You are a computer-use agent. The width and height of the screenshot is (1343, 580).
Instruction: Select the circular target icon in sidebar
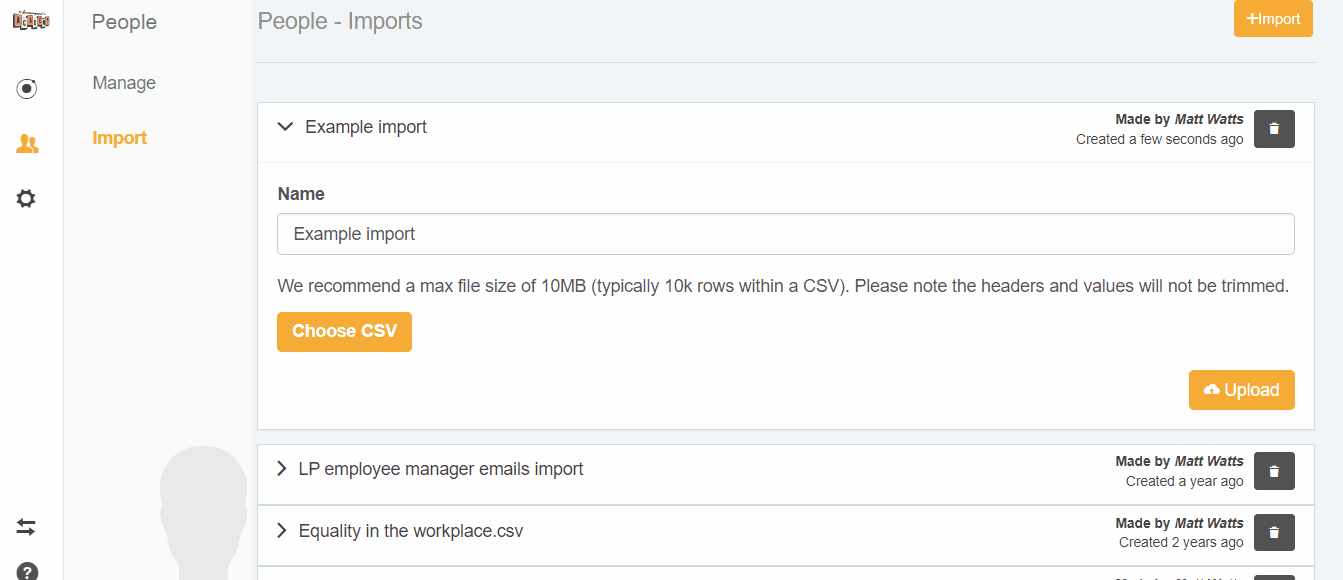(26, 88)
